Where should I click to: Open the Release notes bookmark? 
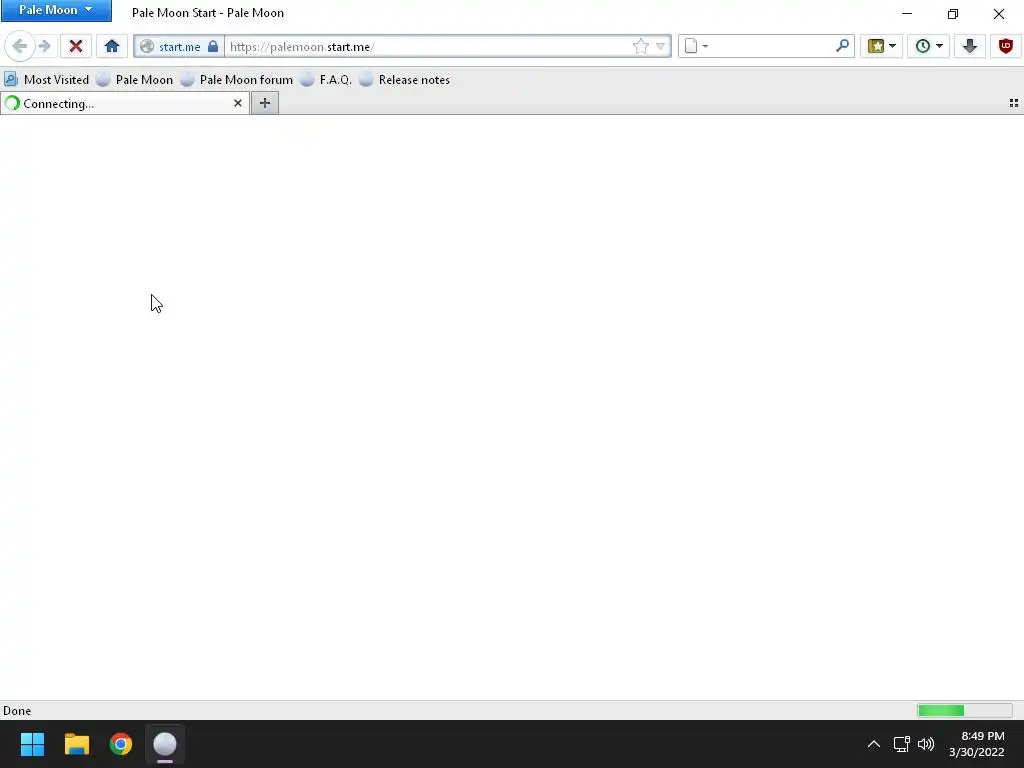(x=404, y=80)
